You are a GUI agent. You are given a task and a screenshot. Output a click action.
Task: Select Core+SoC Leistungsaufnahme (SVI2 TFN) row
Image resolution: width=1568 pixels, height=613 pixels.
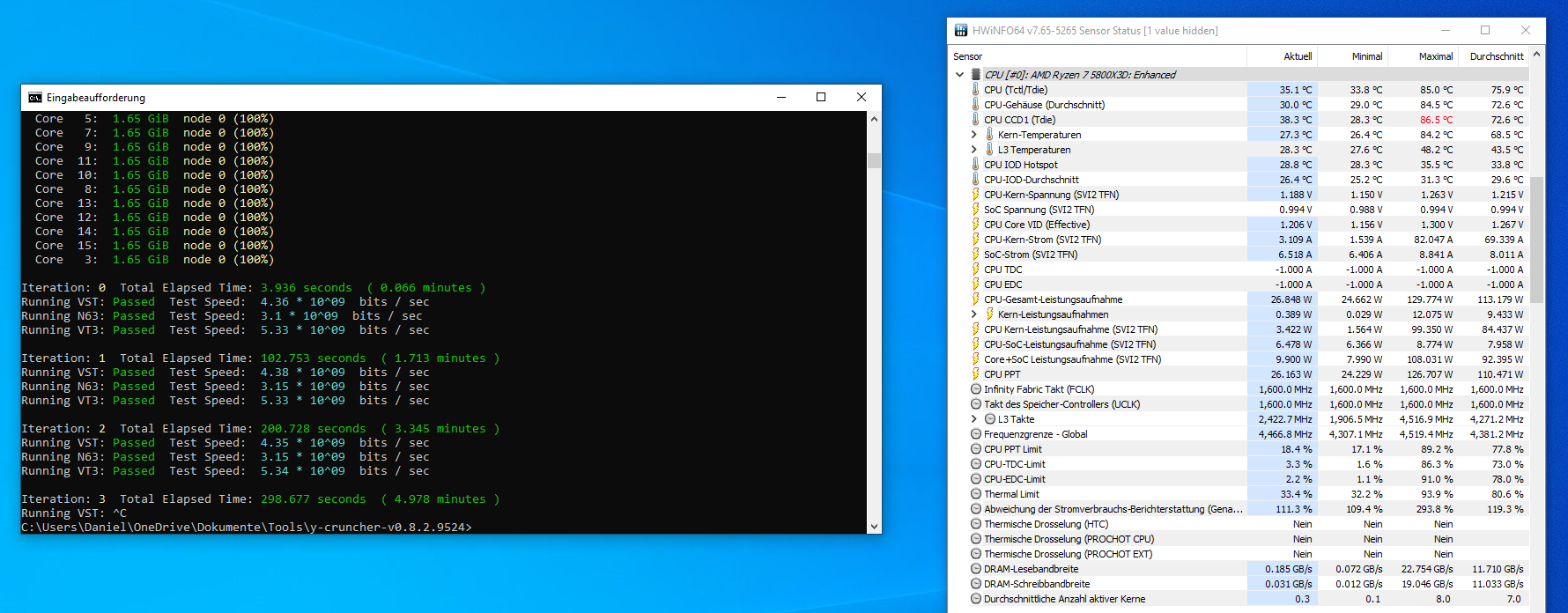pos(1239,359)
